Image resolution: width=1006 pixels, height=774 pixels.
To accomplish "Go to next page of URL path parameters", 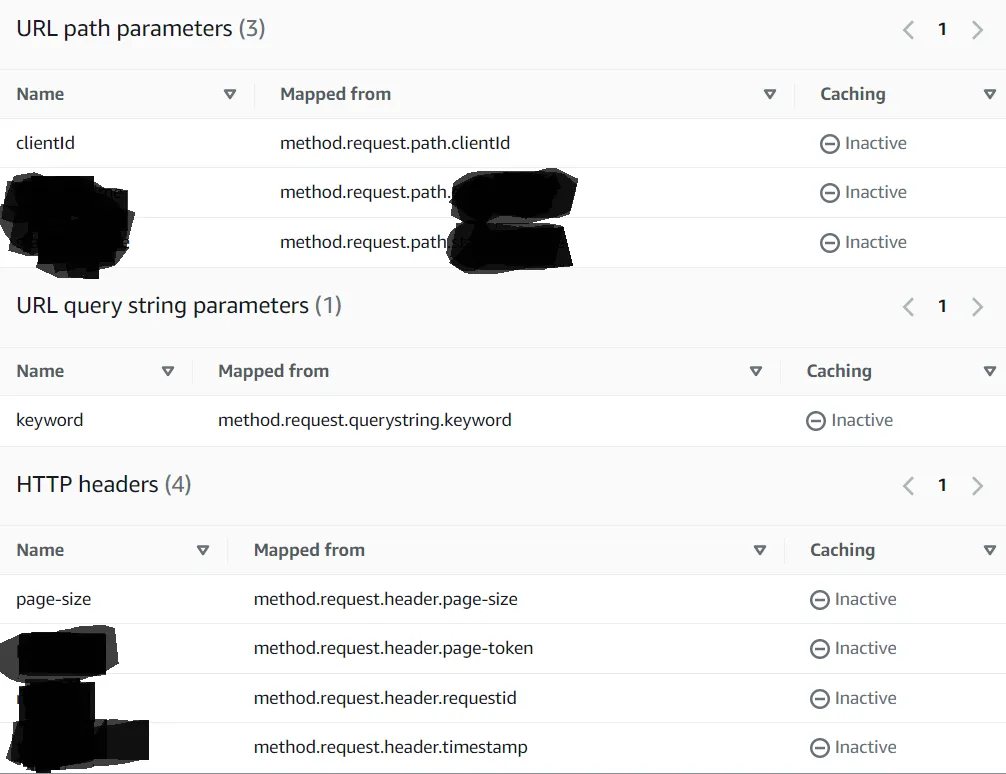I will point(977,30).
